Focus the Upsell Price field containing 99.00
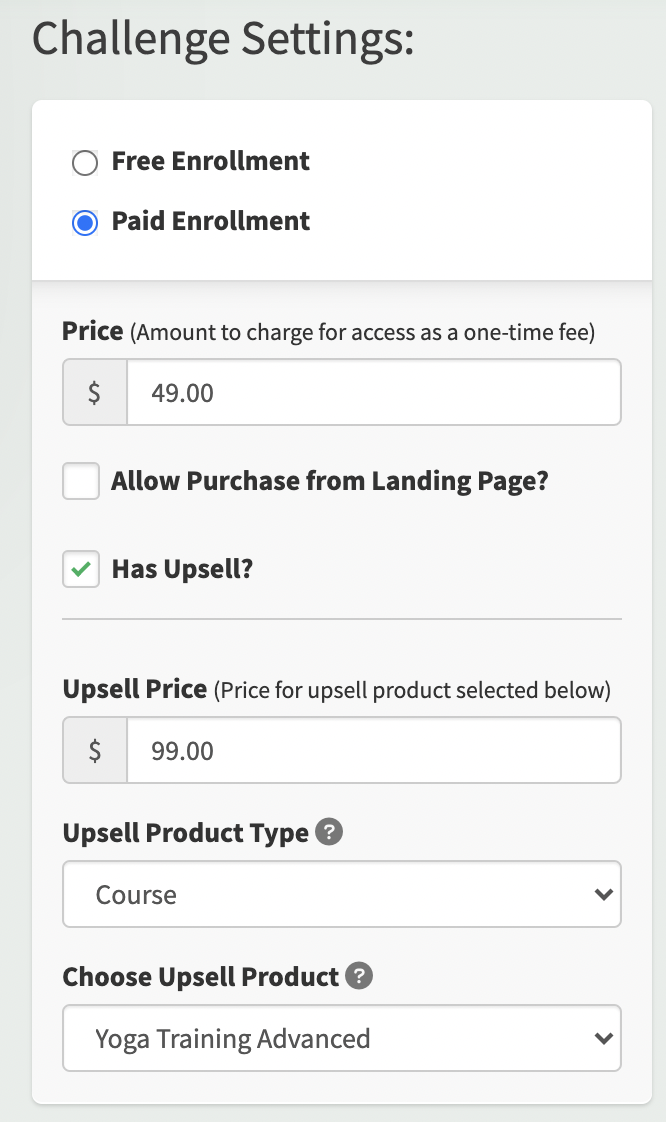Screen dimensions: 666x1122 (x=374, y=751)
